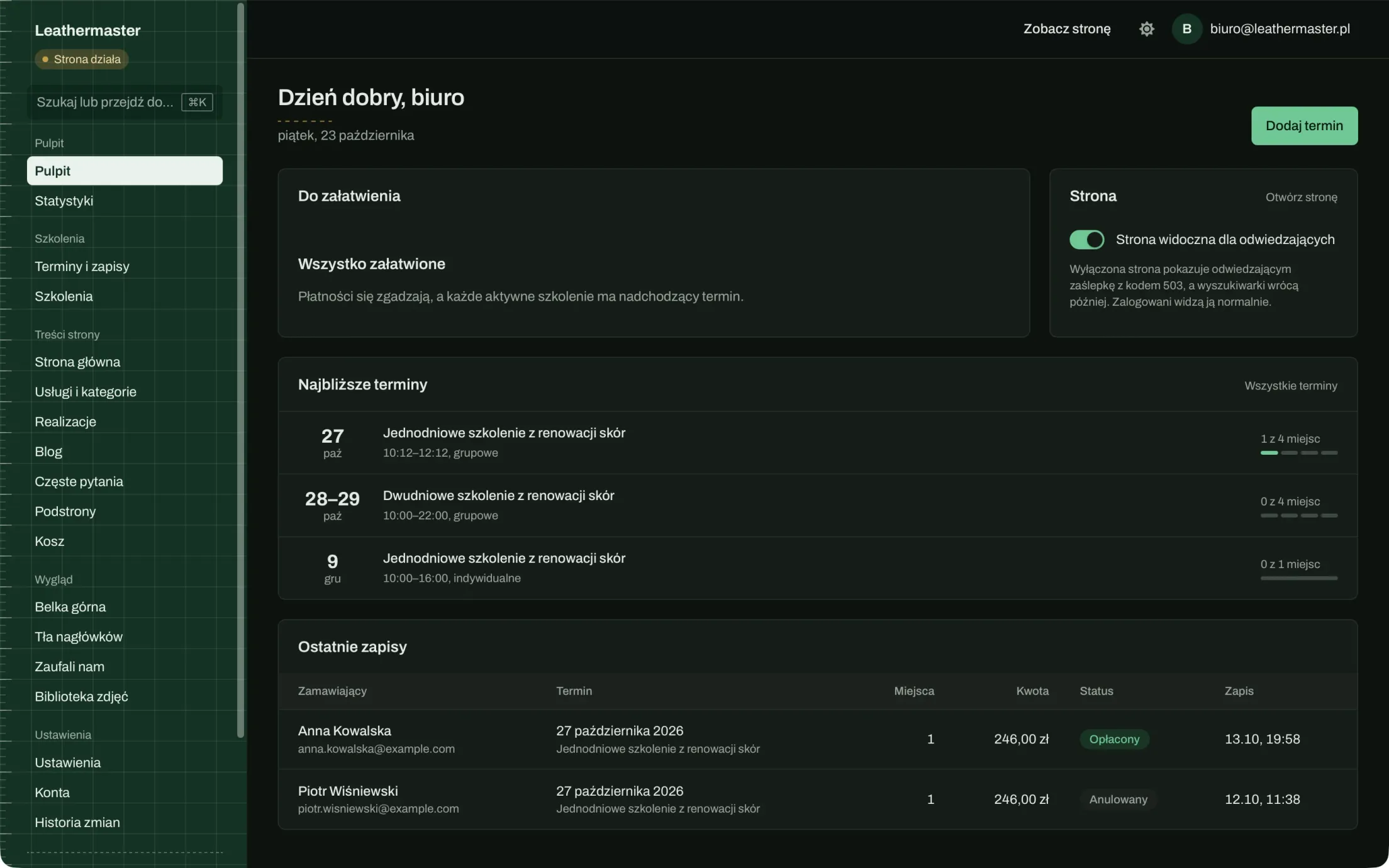This screenshot has width=1389, height=868.
Task: Click the 1 z 4 miejsc progress bar
Action: pyautogui.click(x=1298, y=452)
